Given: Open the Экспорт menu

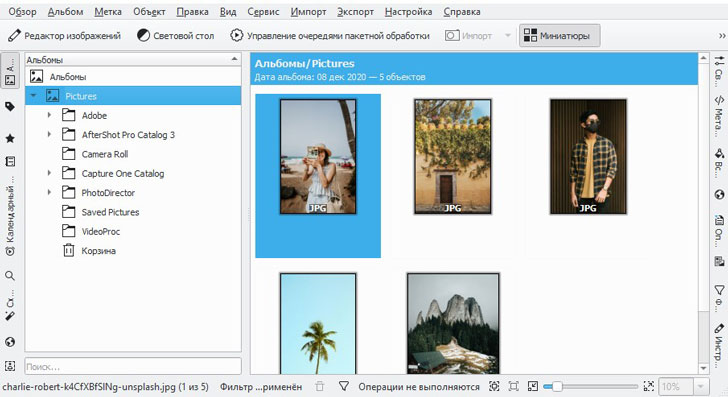Looking at the screenshot, I should tap(355, 12).
